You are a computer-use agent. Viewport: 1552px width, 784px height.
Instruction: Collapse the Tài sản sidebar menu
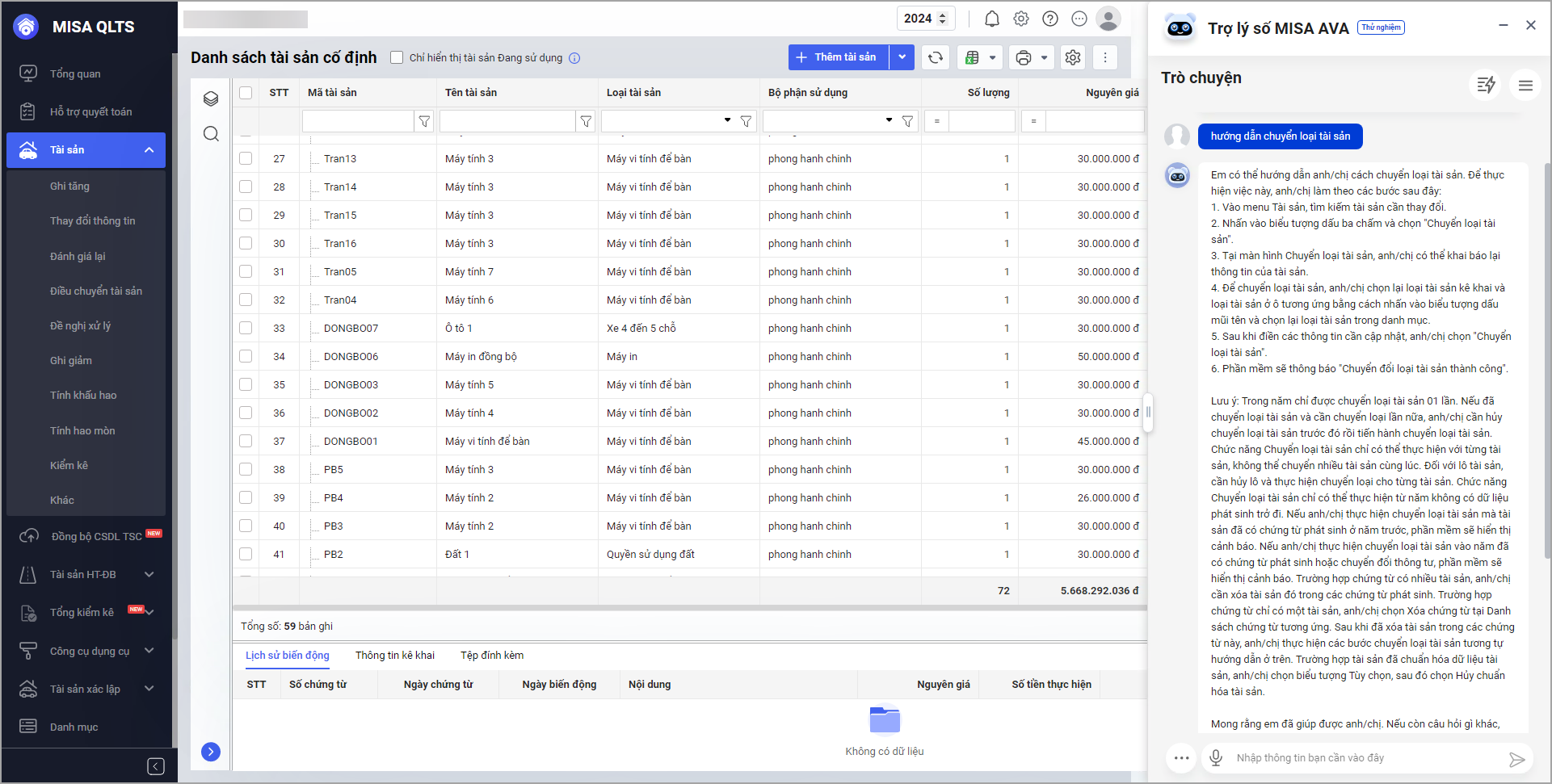(149, 150)
